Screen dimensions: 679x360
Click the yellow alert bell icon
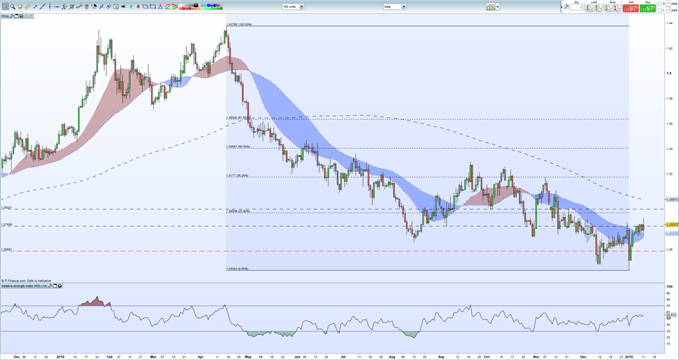[x=20, y=6]
